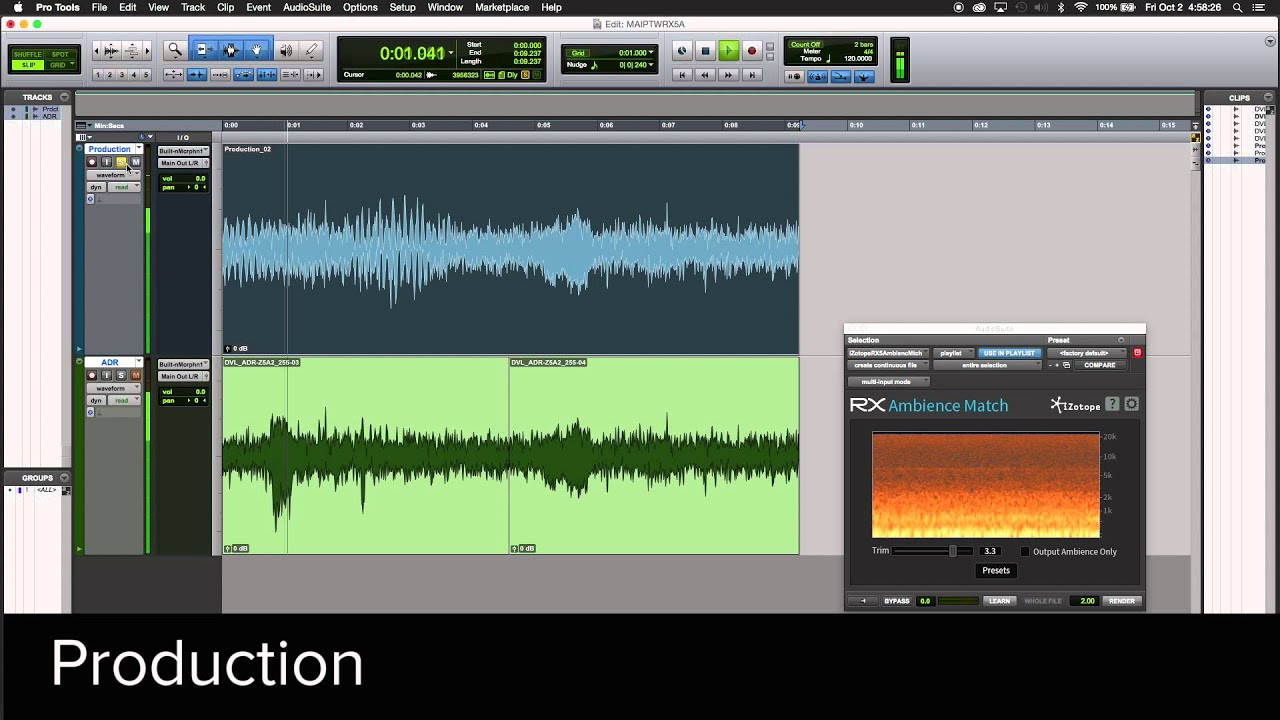
Task: Mute the Production track
Action: point(136,162)
